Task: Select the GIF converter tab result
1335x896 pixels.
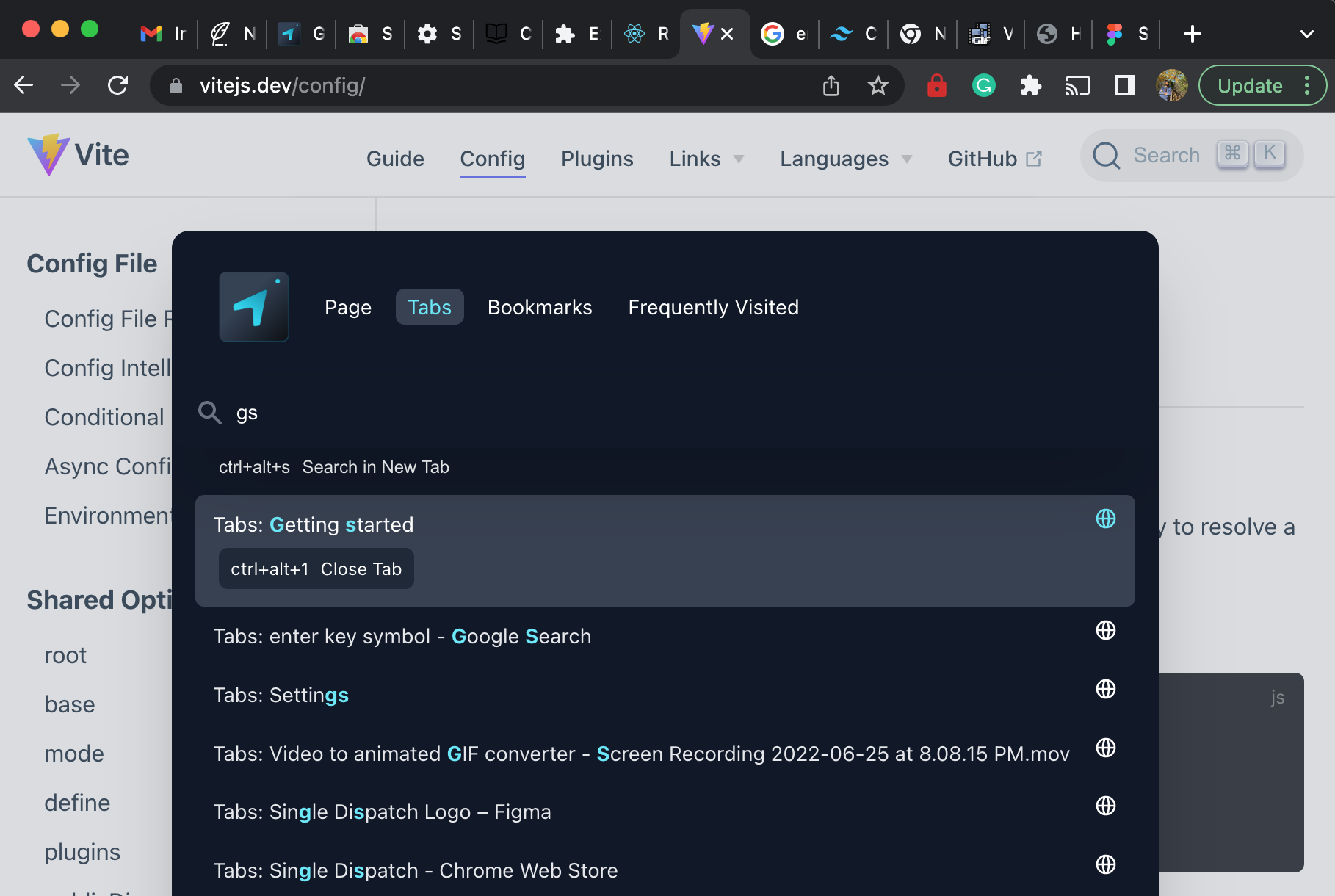Action: point(665,754)
